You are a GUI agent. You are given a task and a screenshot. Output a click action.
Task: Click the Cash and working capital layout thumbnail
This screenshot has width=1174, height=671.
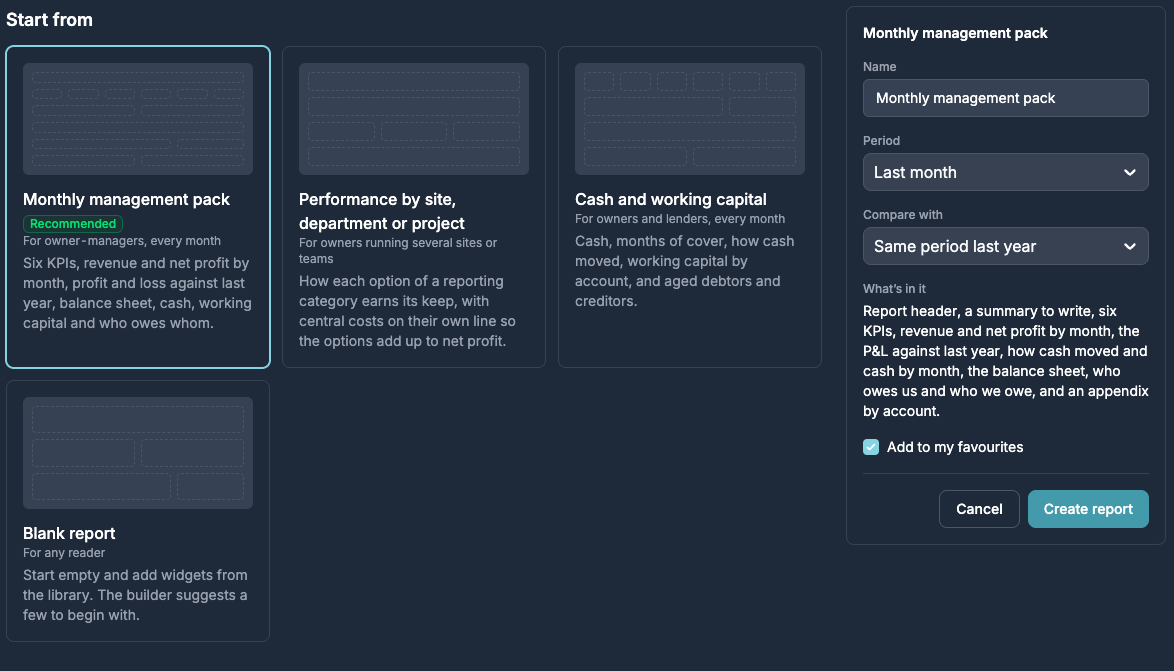coord(690,119)
